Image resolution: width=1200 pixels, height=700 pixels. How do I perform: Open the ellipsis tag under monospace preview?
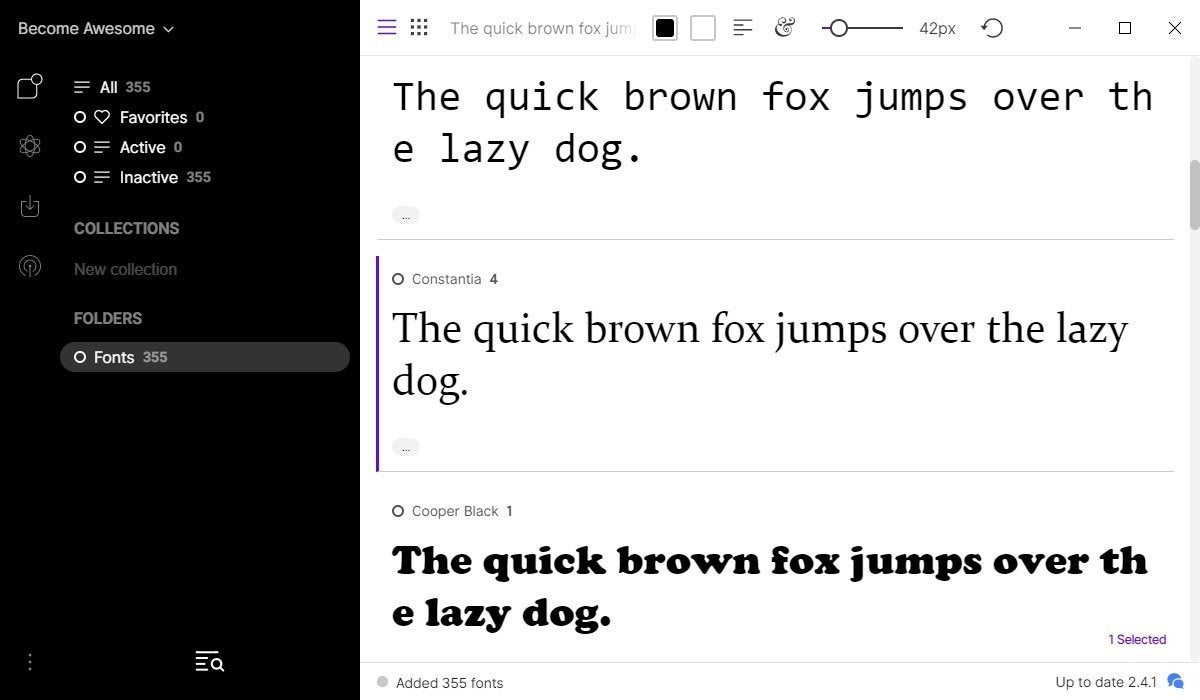click(x=406, y=215)
